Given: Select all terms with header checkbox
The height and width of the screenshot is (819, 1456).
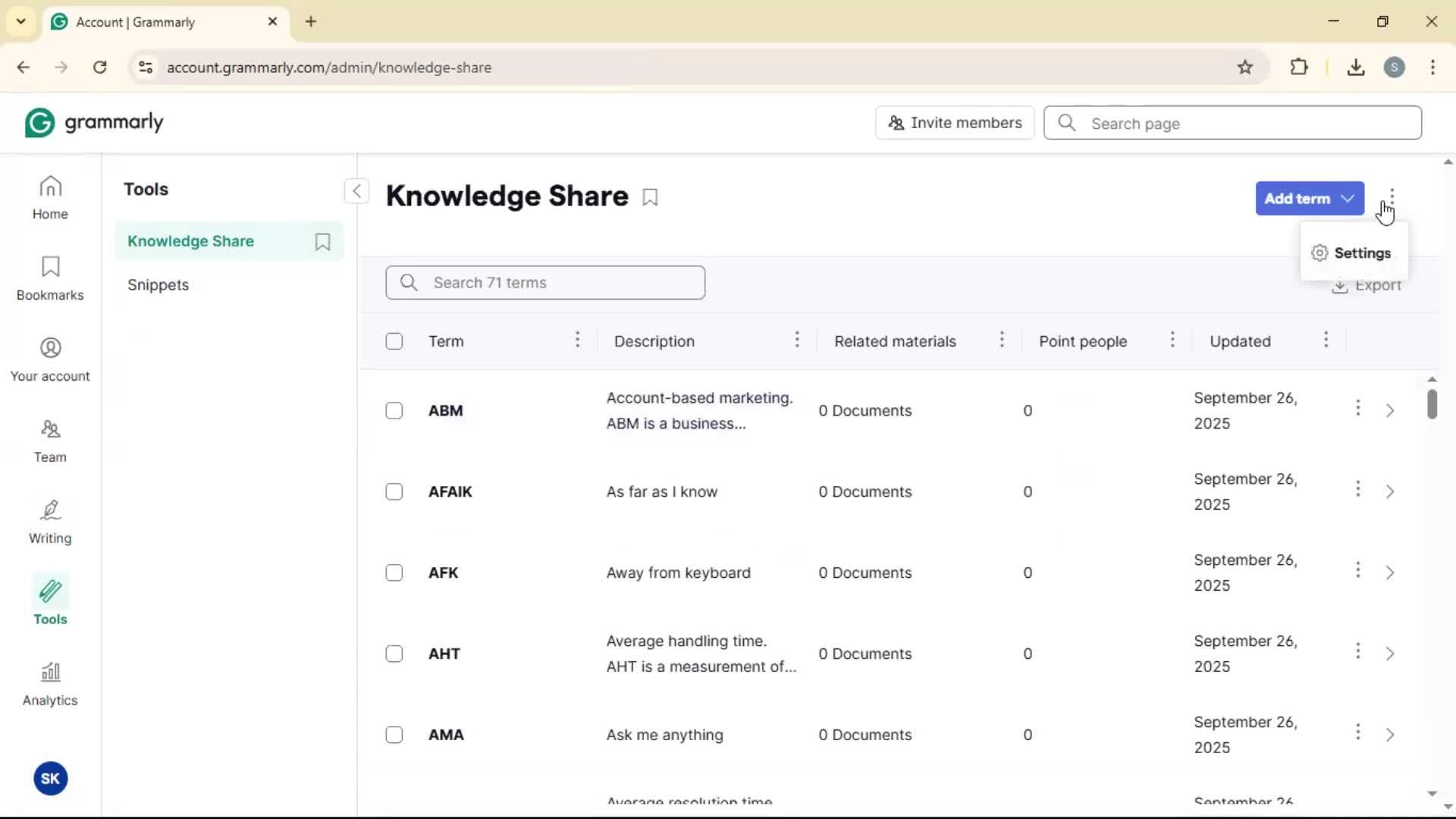Looking at the screenshot, I should tap(394, 341).
